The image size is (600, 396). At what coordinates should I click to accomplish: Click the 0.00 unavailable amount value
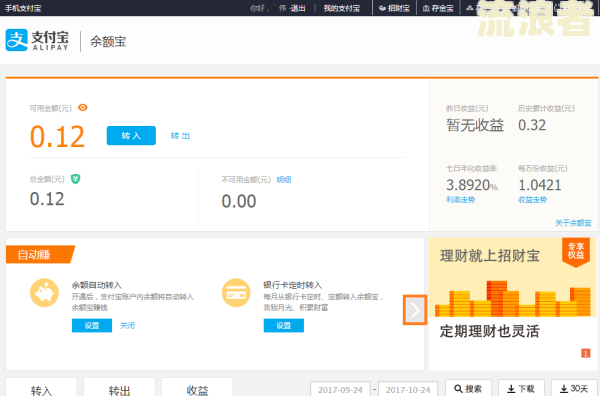(x=239, y=201)
